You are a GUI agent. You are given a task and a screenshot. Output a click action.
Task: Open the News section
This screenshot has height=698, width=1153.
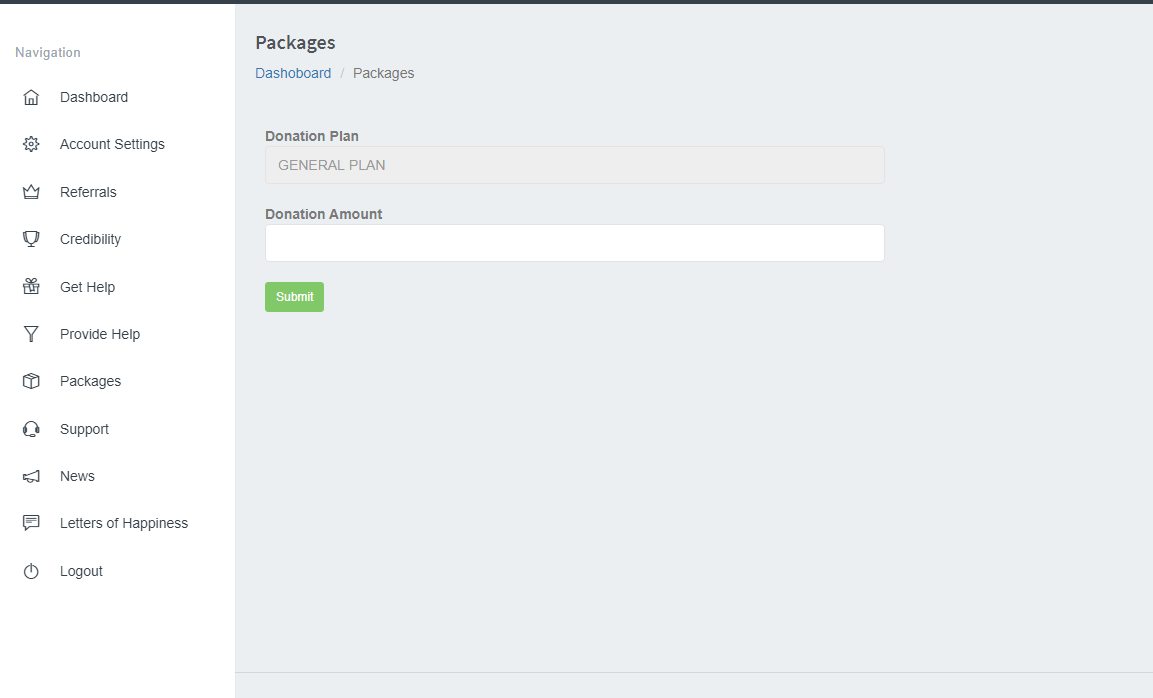[x=77, y=476]
